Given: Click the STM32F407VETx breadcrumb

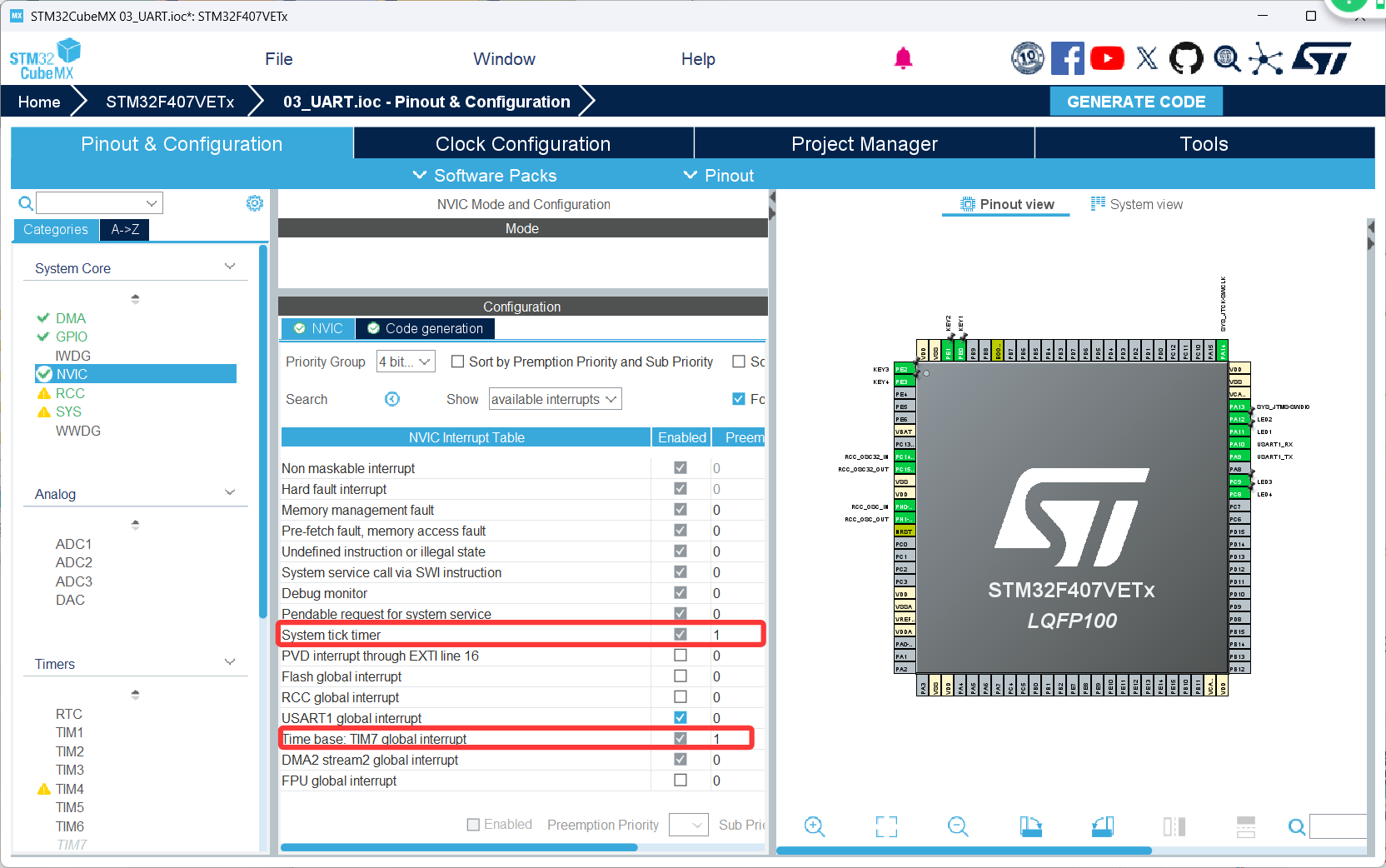Looking at the screenshot, I should point(170,102).
